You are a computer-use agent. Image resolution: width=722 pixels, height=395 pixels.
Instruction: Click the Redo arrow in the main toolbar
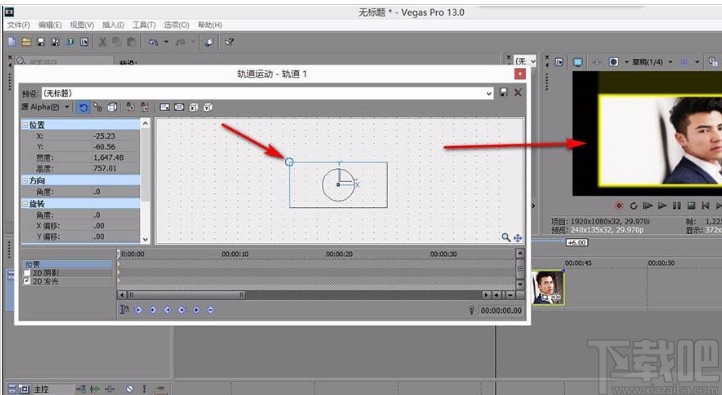180,42
